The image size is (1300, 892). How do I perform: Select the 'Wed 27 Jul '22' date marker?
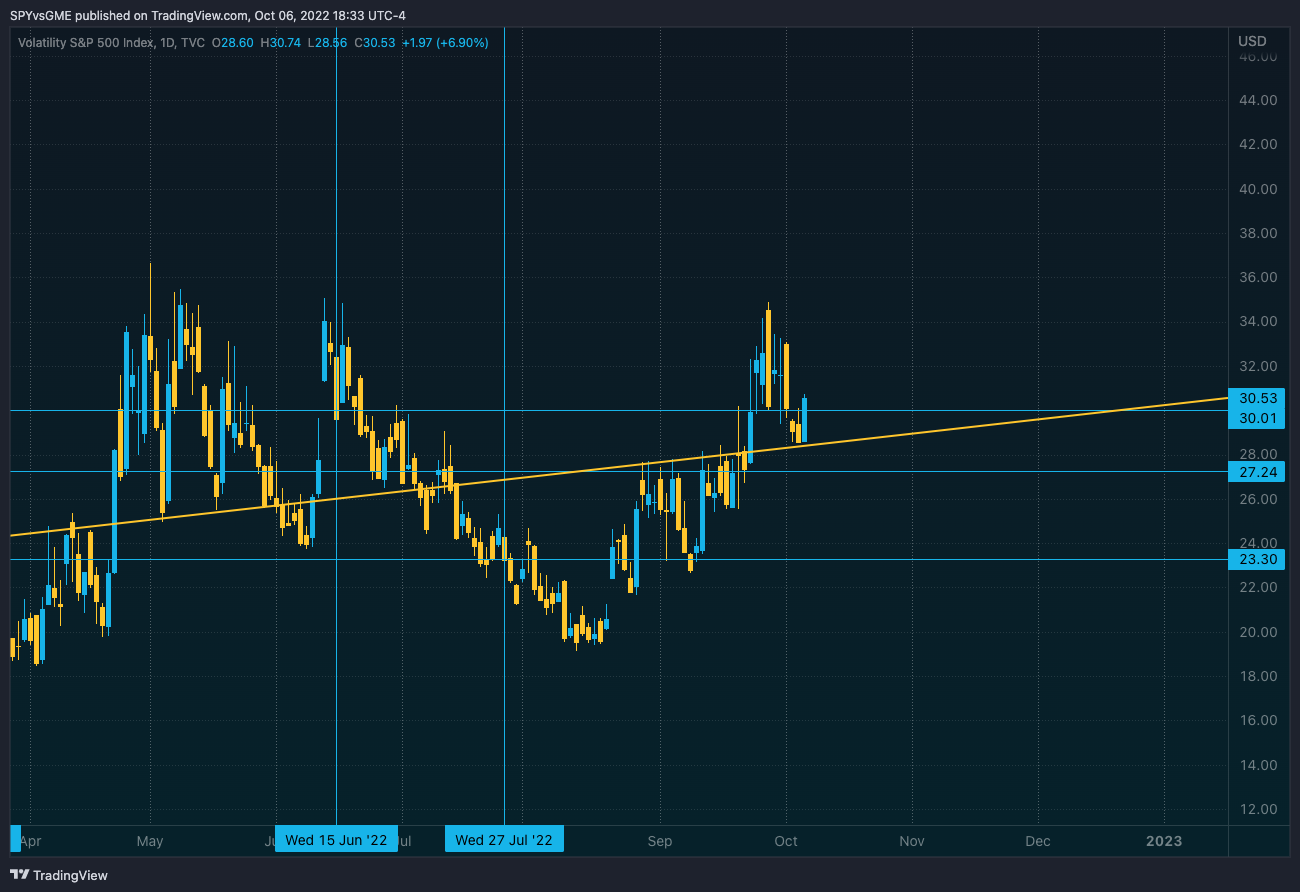pyautogui.click(x=504, y=839)
